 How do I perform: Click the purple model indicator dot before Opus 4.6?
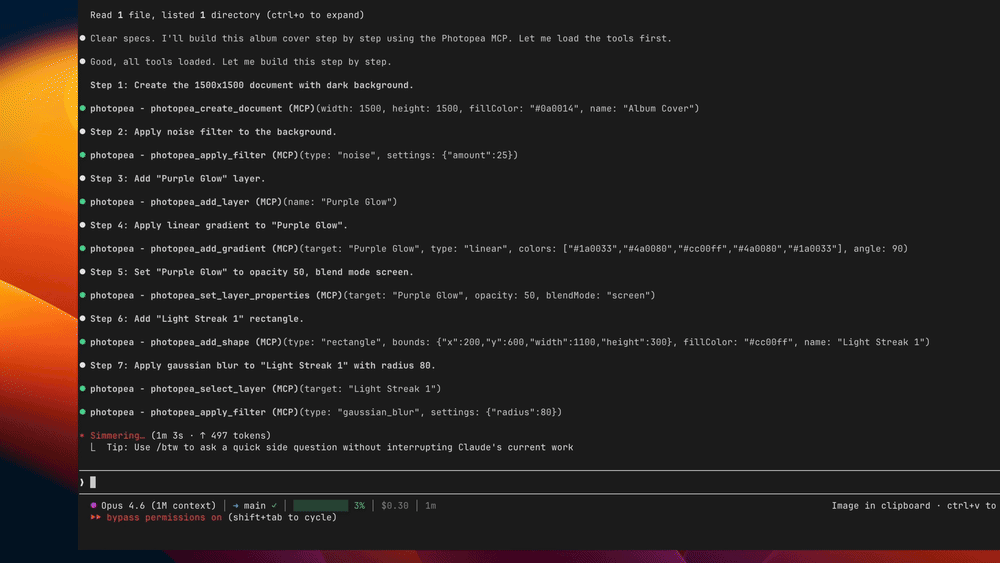coord(93,505)
